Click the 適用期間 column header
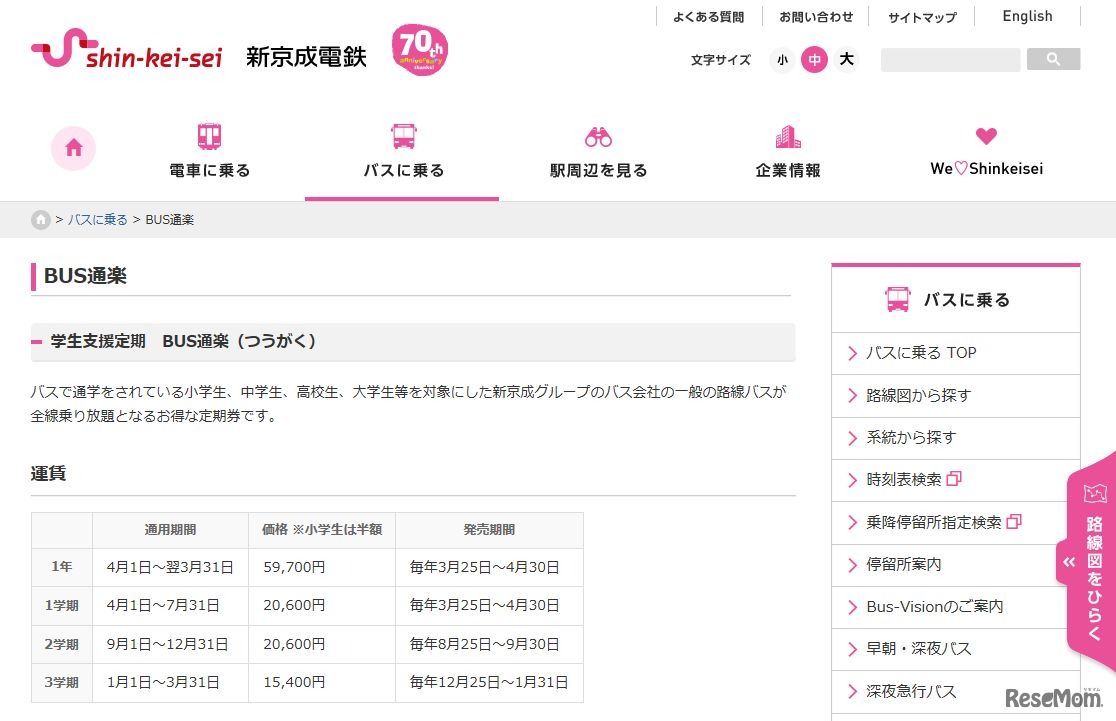Image resolution: width=1116 pixels, height=721 pixels. tap(170, 530)
